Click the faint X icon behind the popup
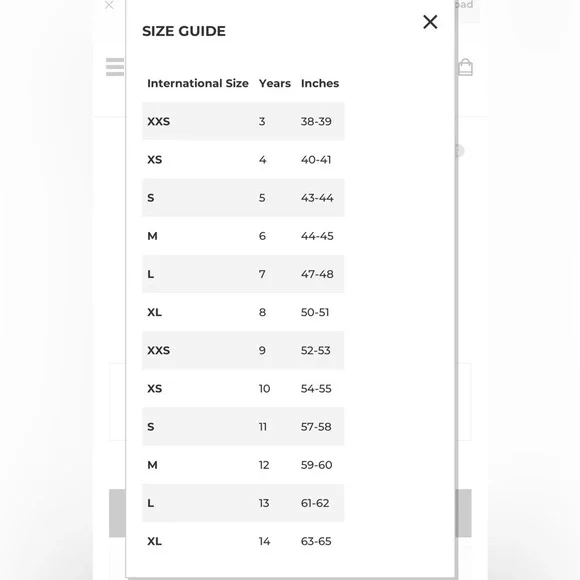Viewport: 580px width, 580px height. pos(109,5)
